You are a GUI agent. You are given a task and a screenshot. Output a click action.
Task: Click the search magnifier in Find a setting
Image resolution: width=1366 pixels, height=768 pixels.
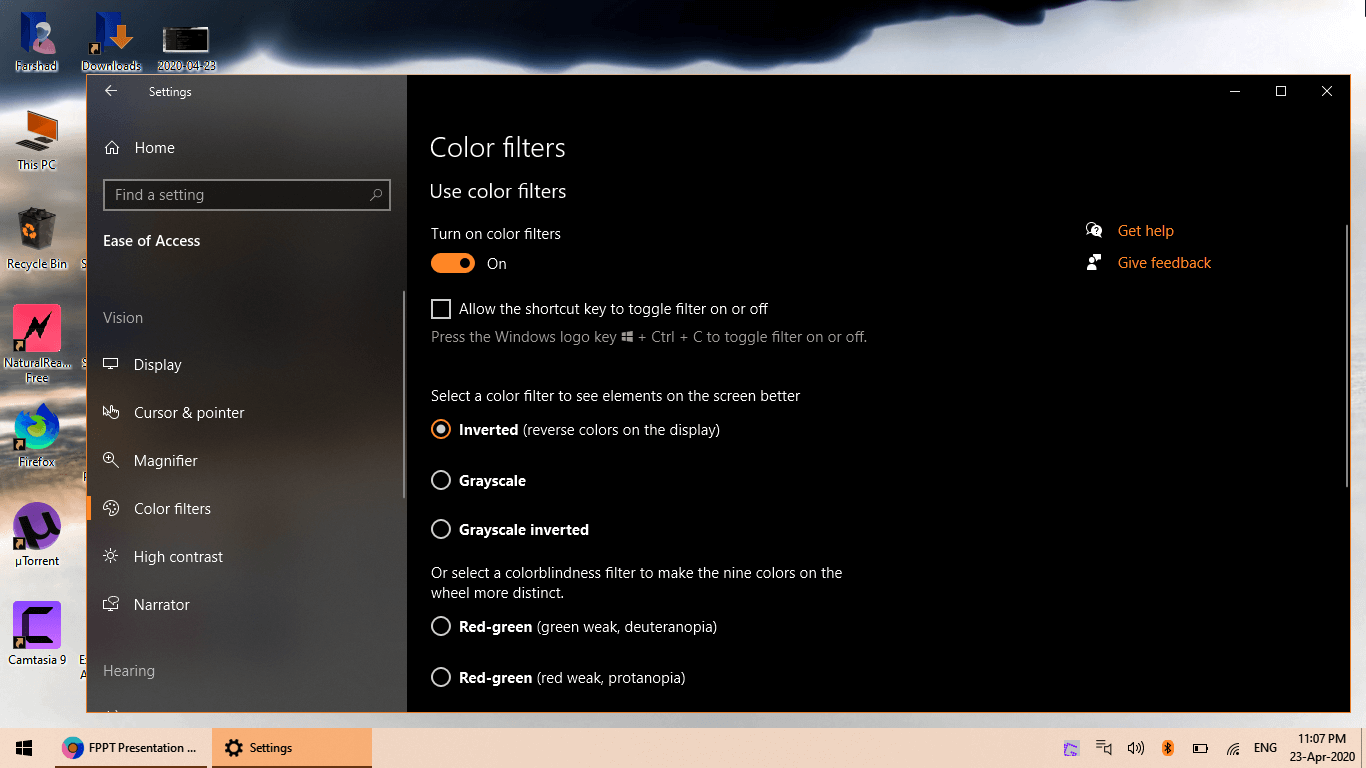pyautogui.click(x=376, y=195)
